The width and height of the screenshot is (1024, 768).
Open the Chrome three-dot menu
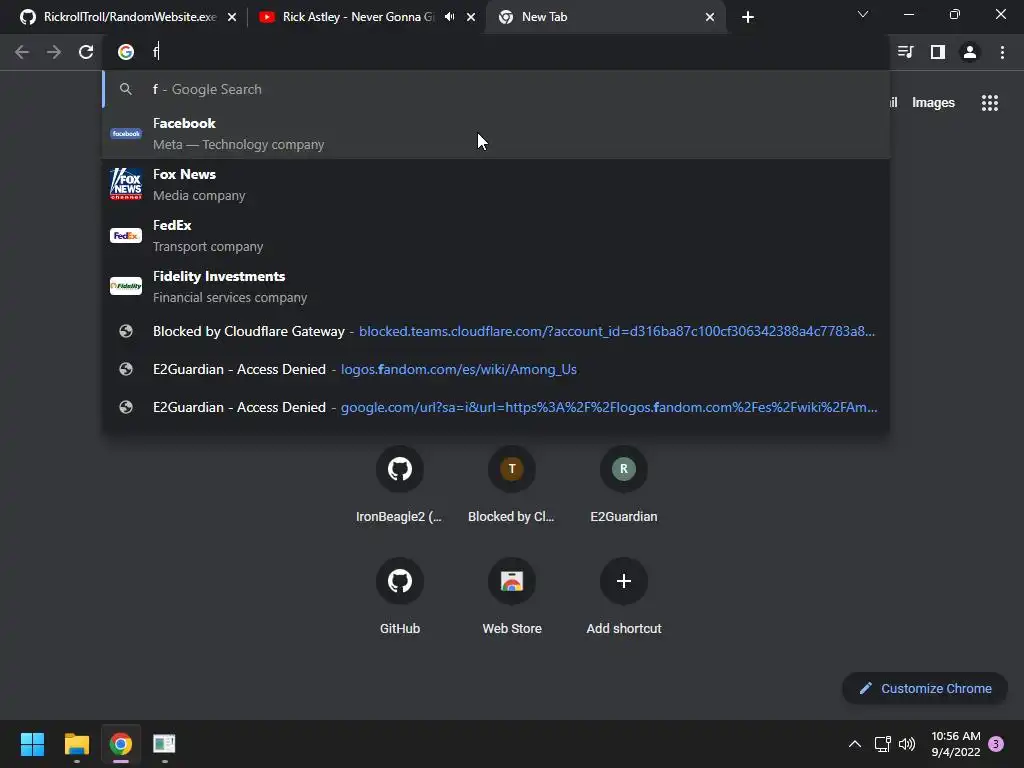point(1002,52)
